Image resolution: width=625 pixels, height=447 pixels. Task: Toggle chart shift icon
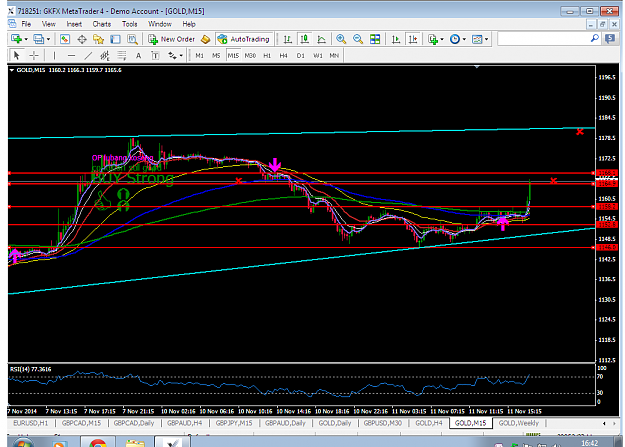coord(413,39)
